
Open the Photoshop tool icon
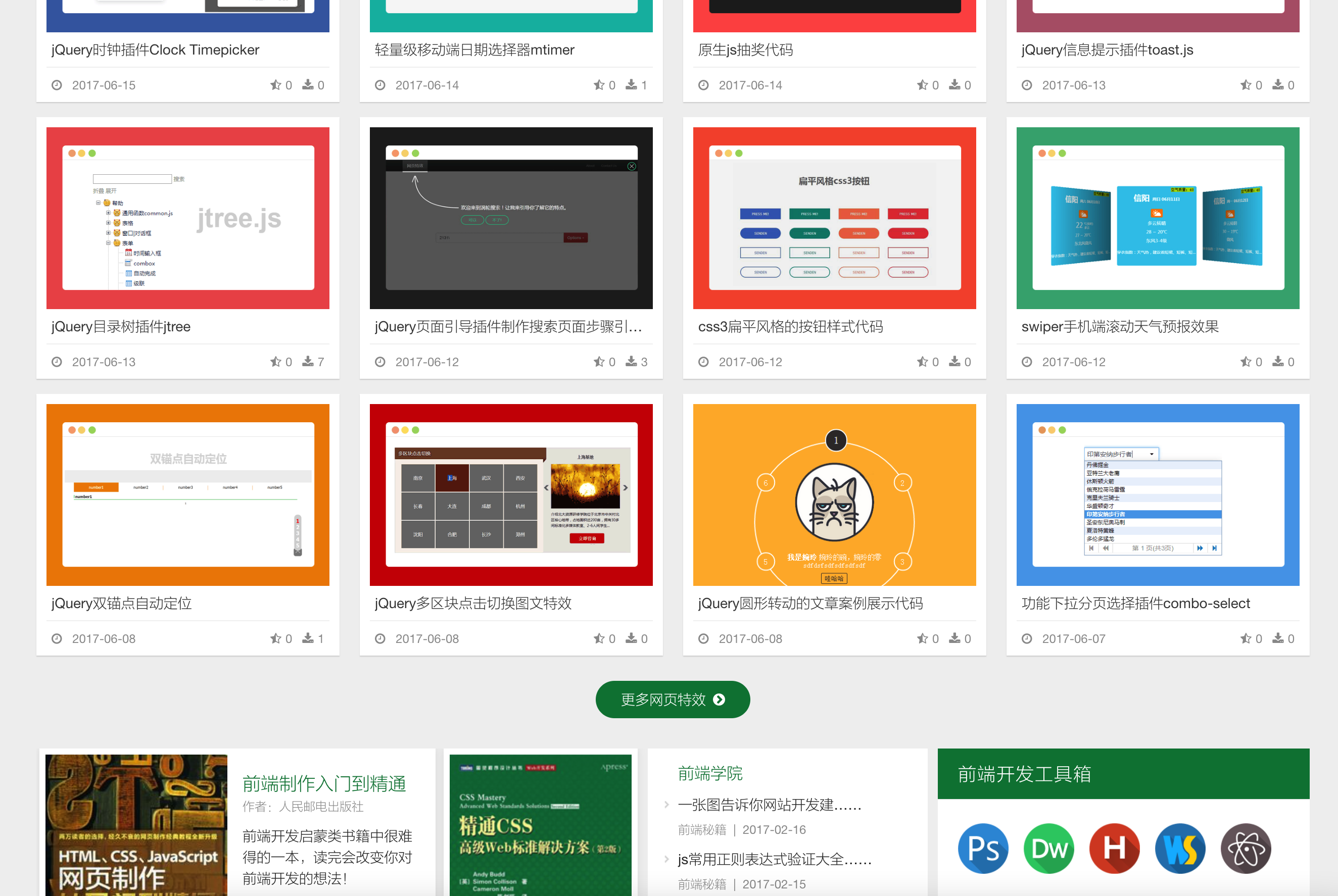tap(983, 848)
